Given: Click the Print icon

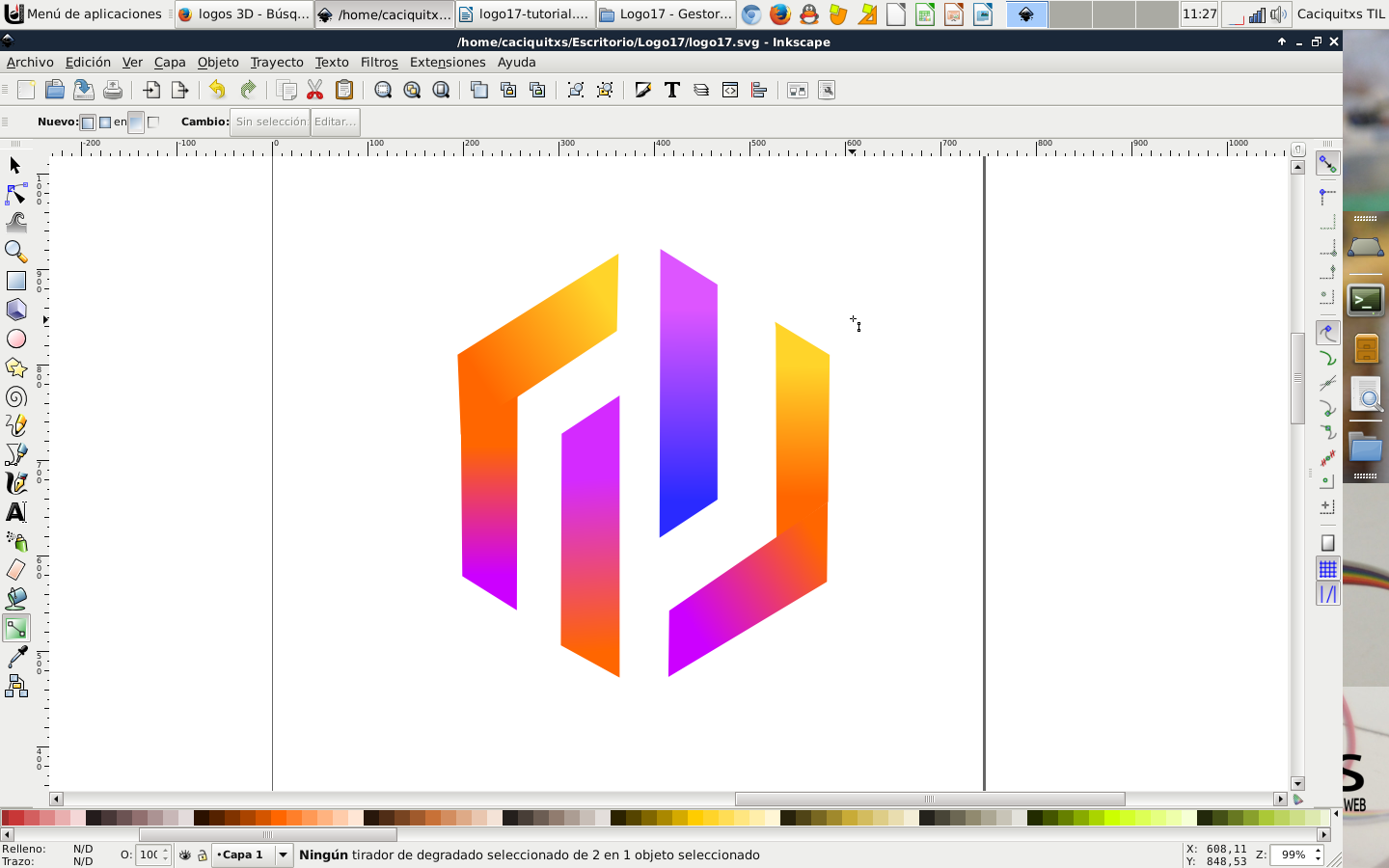Looking at the screenshot, I should pyautogui.click(x=113, y=90).
